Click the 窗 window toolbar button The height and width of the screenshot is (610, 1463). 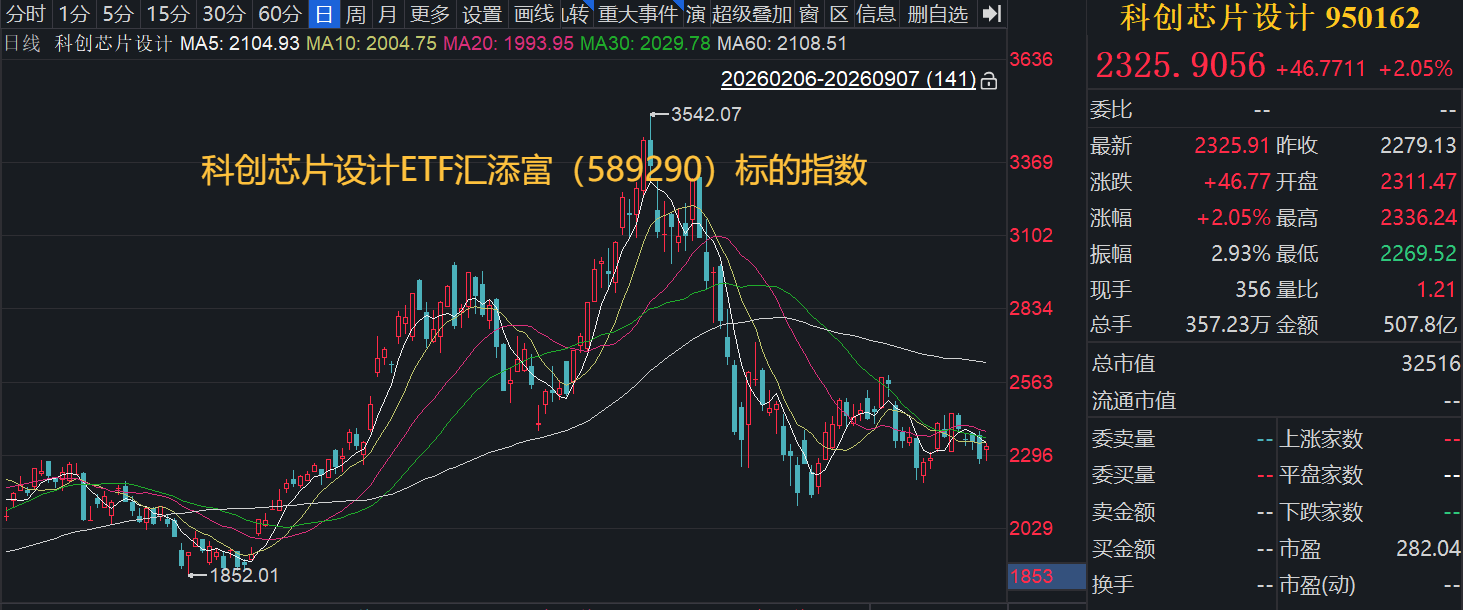[x=809, y=14]
